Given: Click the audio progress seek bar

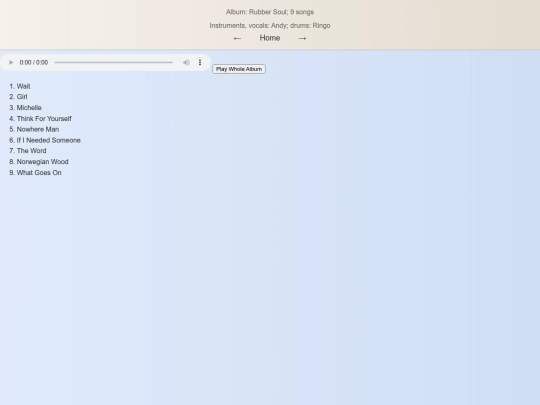Looking at the screenshot, I should point(114,62).
